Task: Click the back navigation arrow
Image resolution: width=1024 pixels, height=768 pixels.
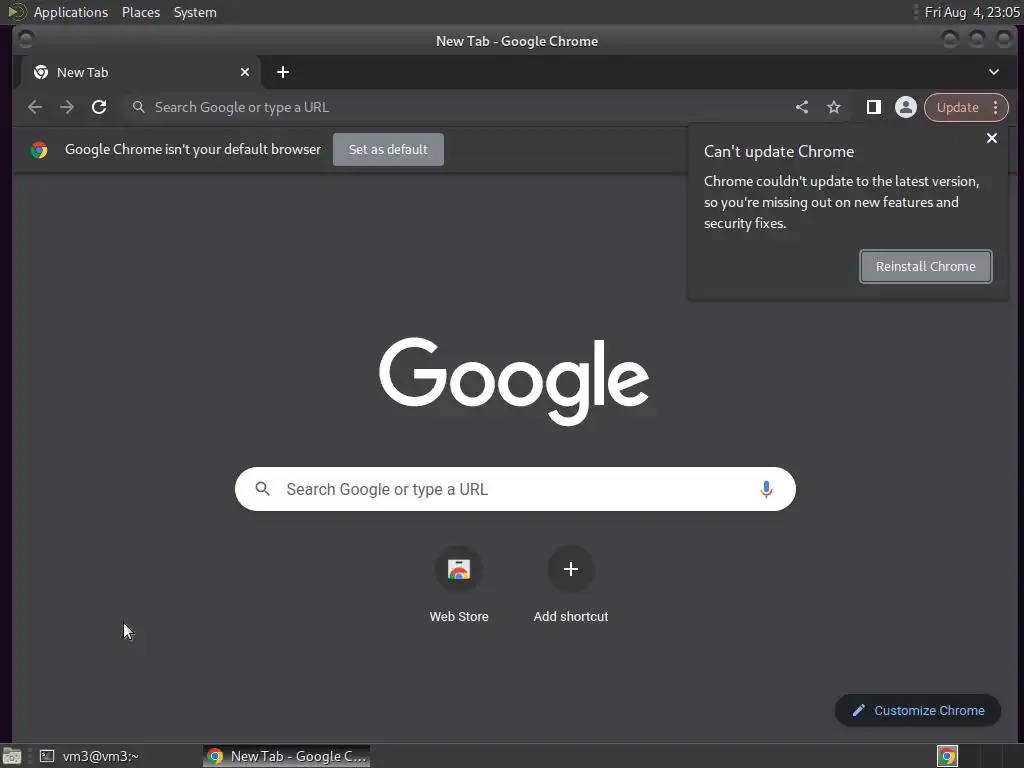Action: [35, 107]
